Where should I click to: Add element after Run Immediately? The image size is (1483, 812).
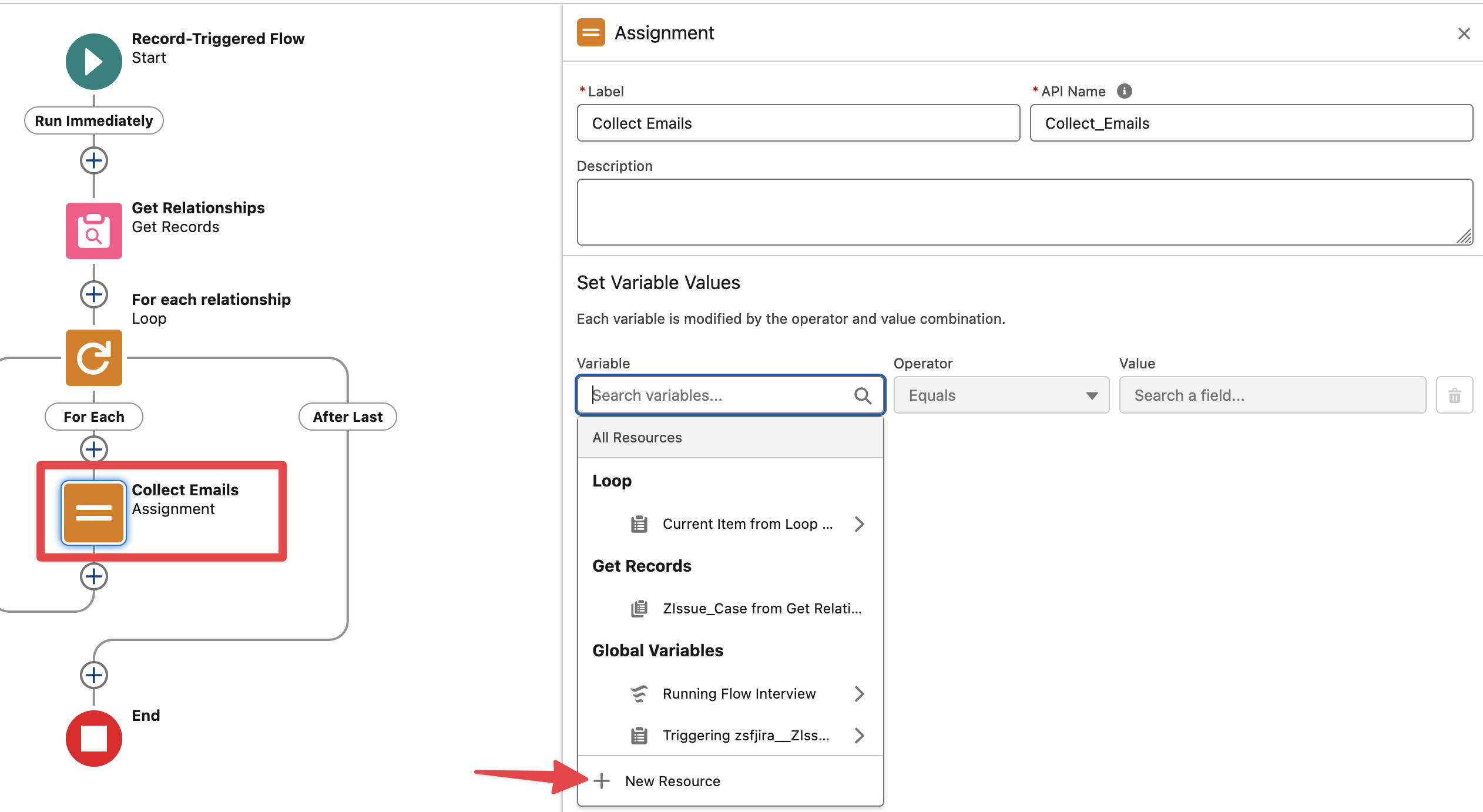coord(93,160)
